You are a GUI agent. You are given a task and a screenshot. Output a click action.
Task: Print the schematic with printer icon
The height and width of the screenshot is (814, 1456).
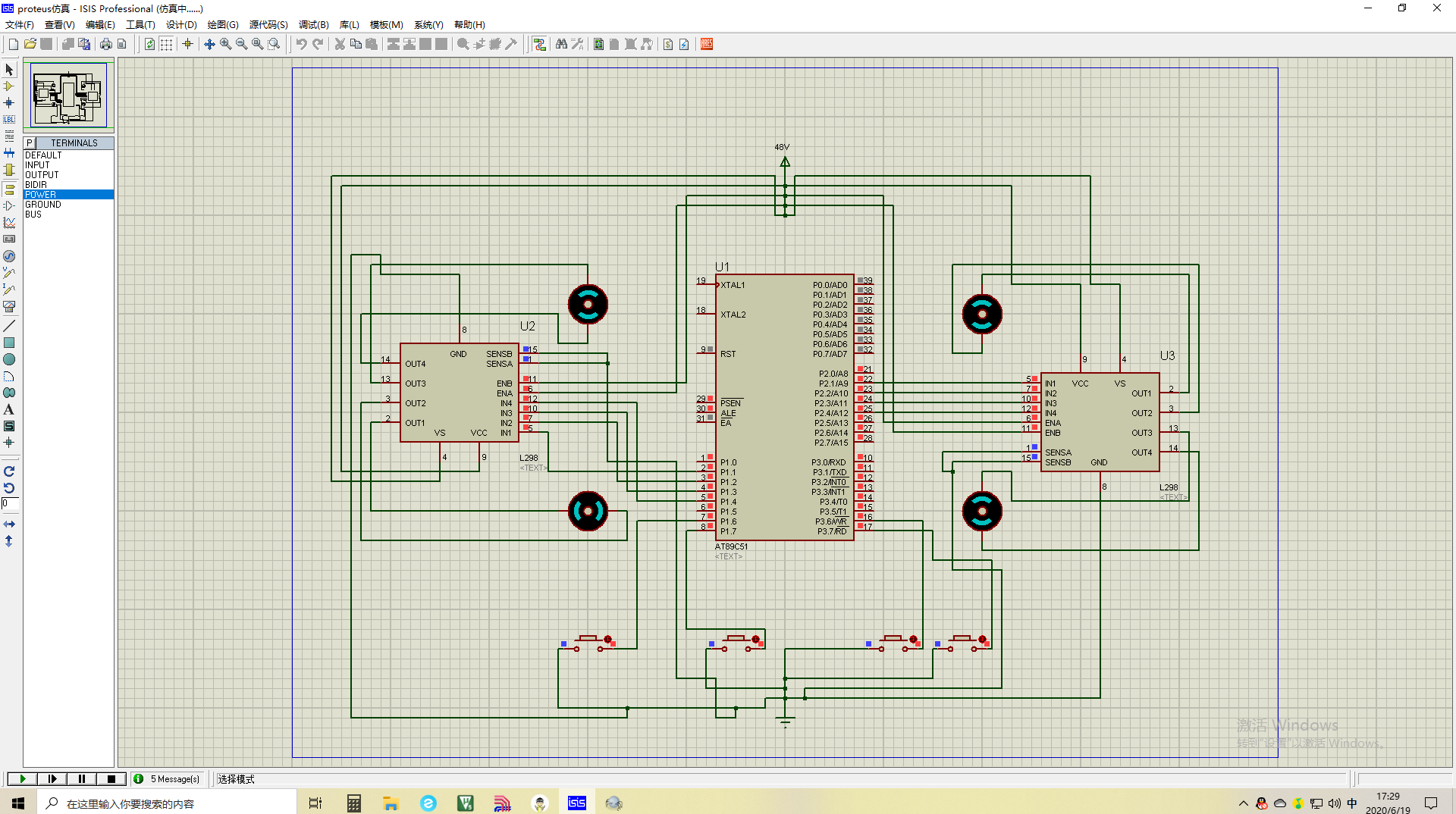pos(106,44)
